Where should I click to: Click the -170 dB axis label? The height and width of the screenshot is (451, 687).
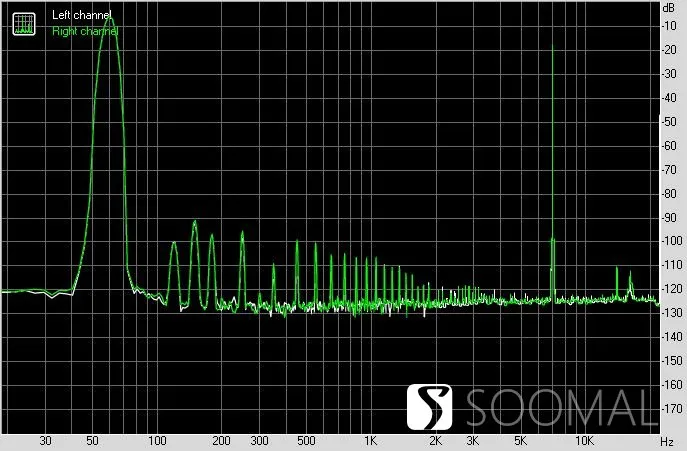pyautogui.click(x=671, y=408)
